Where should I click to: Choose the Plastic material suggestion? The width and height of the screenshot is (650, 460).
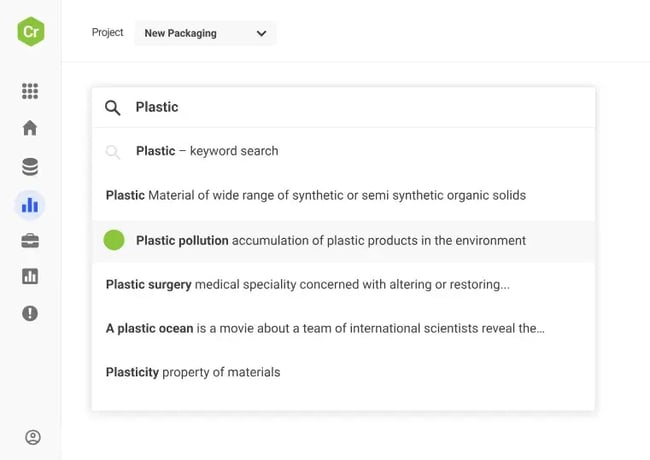(x=316, y=195)
